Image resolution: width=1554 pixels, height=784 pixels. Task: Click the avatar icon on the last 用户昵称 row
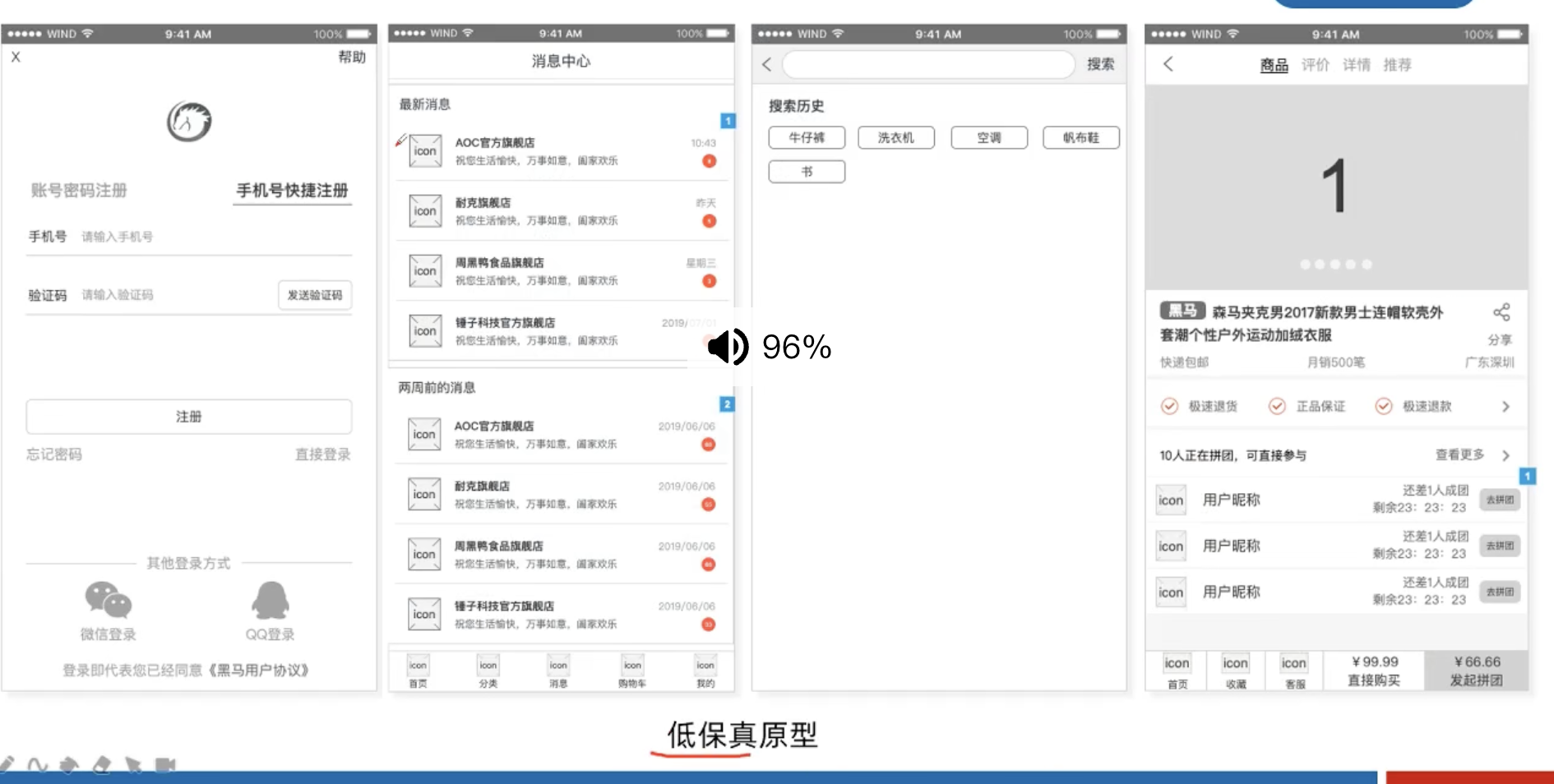pos(1171,593)
